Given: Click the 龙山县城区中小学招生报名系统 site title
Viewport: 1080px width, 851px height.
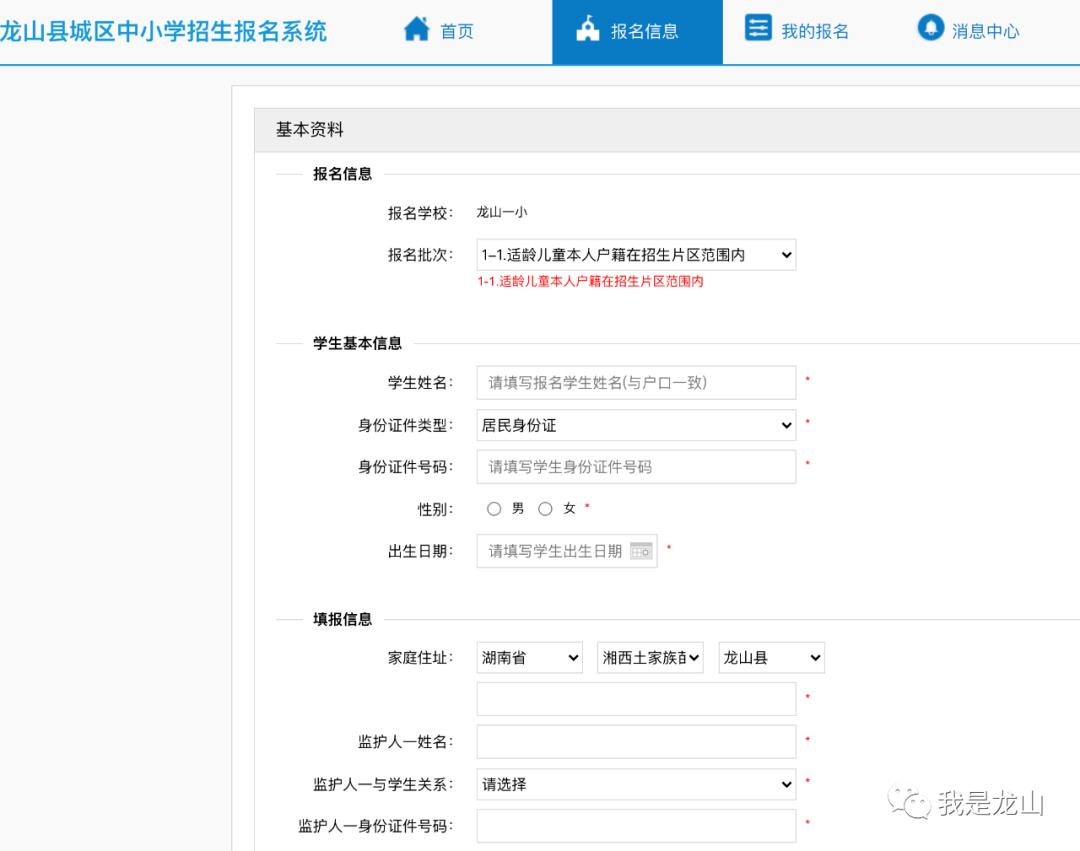Looking at the screenshot, I should click(163, 32).
